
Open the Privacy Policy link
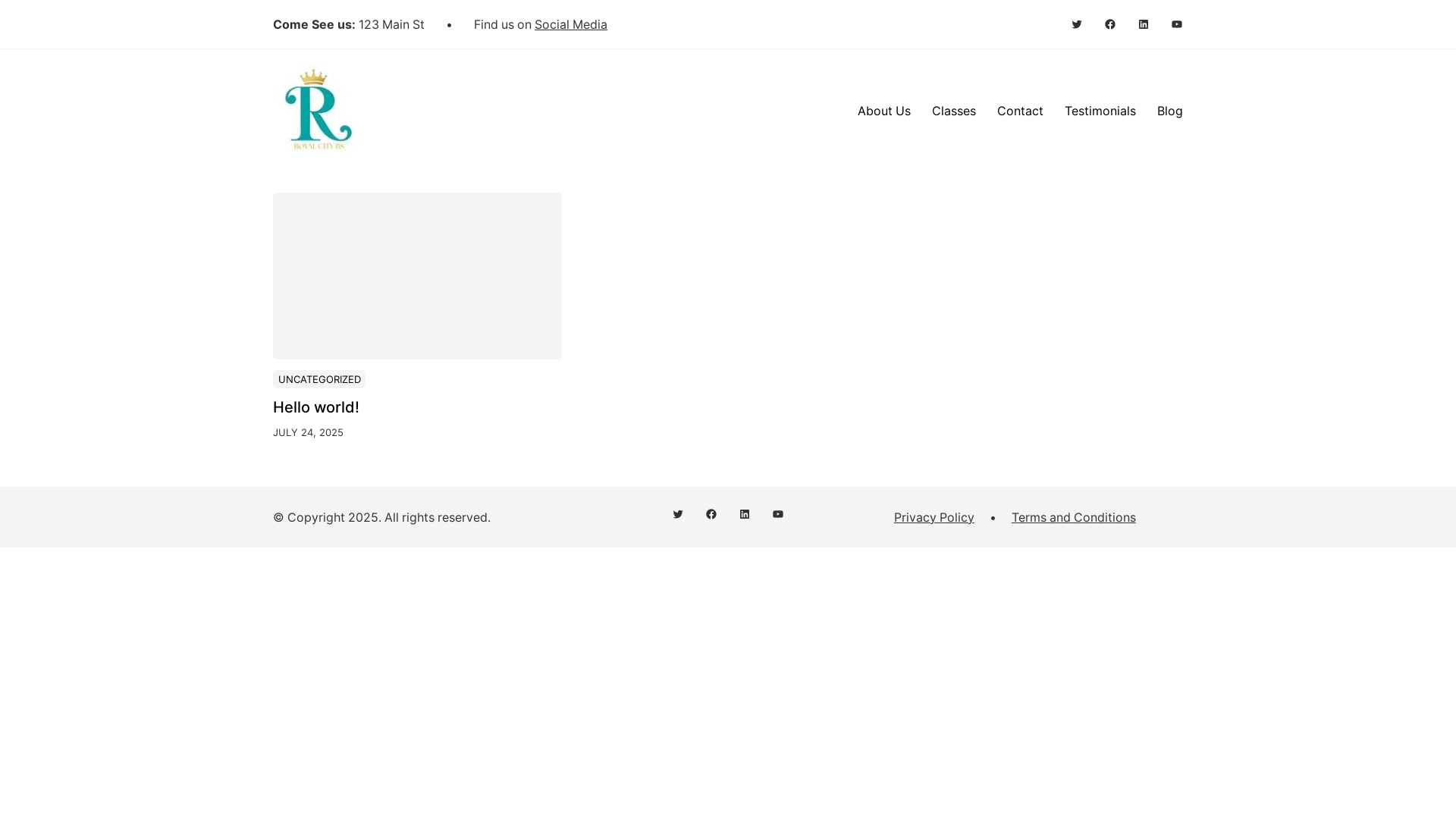click(934, 517)
